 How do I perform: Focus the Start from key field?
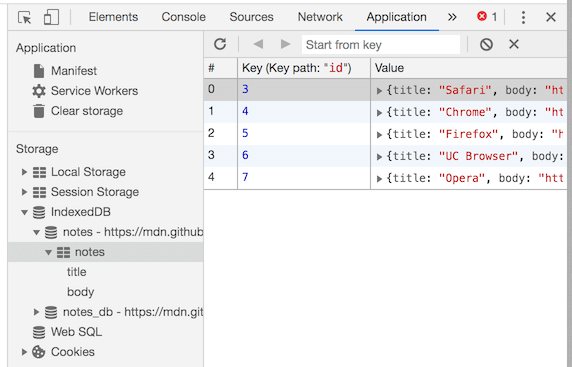tap(381, 45)
